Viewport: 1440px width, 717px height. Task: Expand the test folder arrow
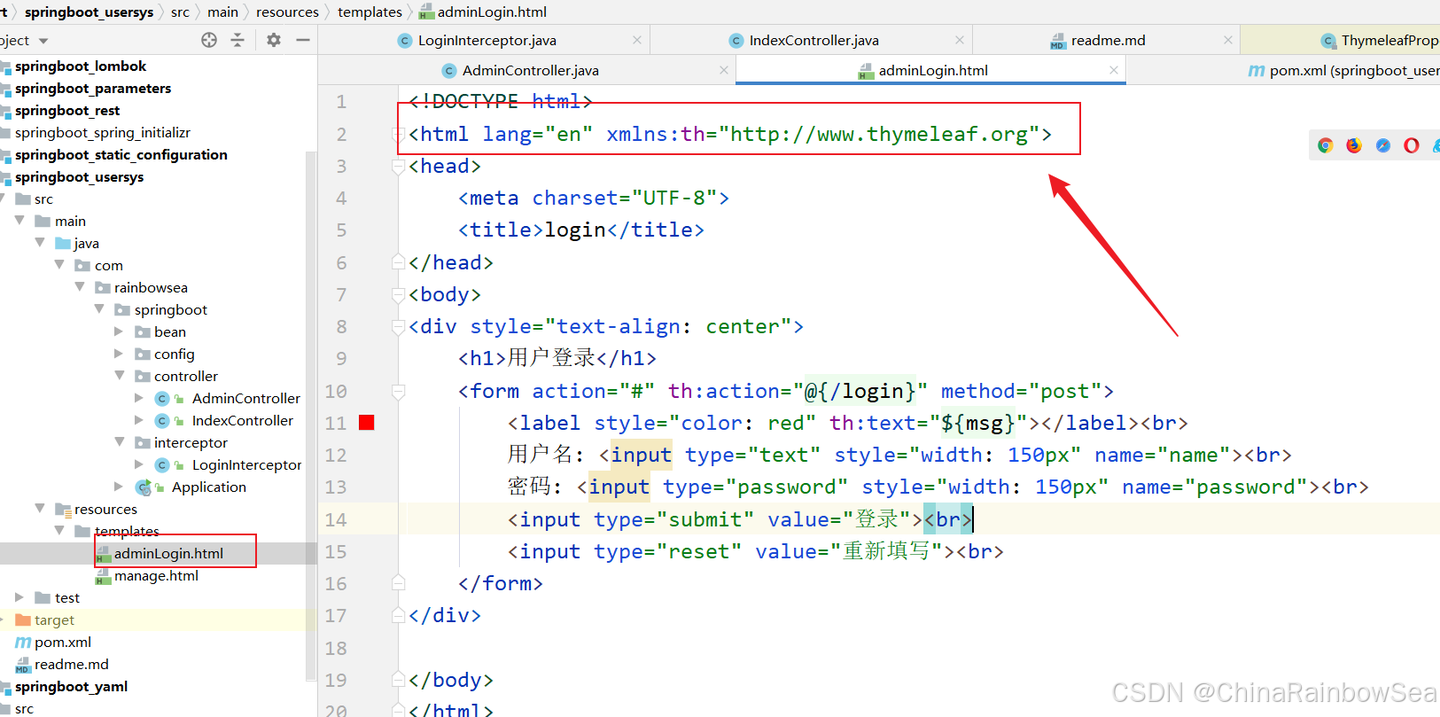tap(19, 598)
